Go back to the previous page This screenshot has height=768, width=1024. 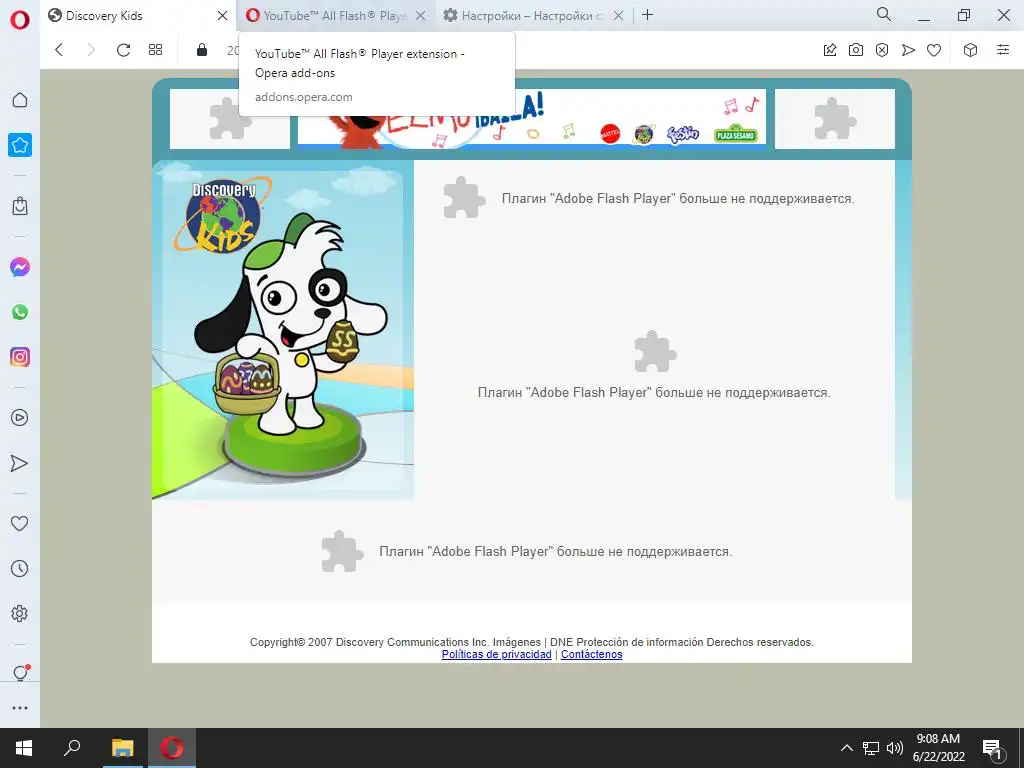(x=59, y=50)
